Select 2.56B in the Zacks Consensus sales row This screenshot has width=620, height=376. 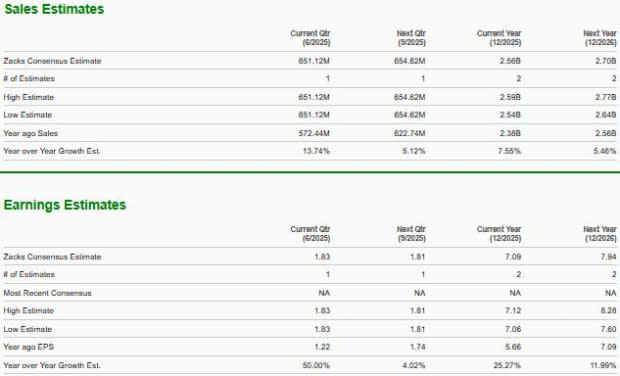point(510,61)
